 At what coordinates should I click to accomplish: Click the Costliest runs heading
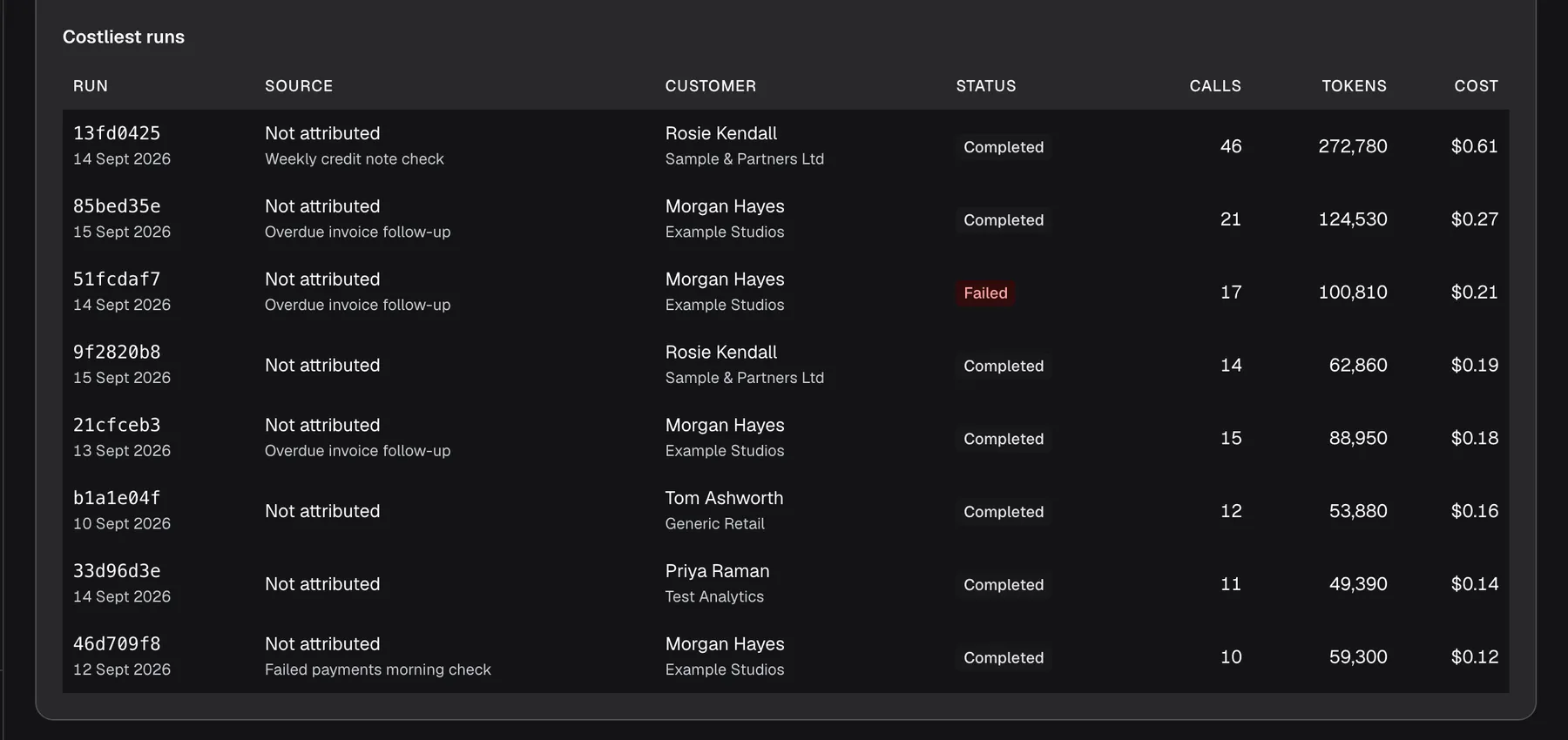click(x=124, y=37)
